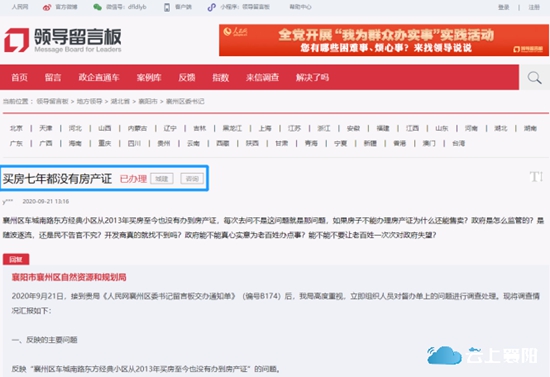The height and width of the screenshot is (377, 550).
Task: Select 西藏 in the province list
Action: point(223,143)
